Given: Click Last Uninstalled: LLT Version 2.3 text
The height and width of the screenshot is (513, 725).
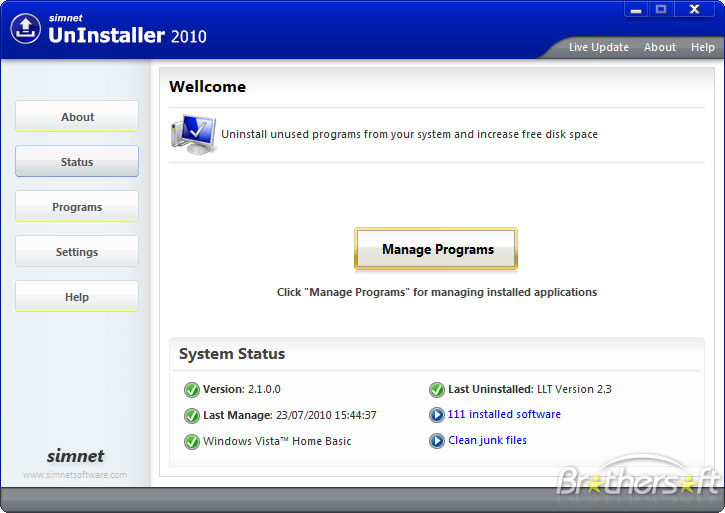Looking at the screenshot, I should tap(530, 389).
